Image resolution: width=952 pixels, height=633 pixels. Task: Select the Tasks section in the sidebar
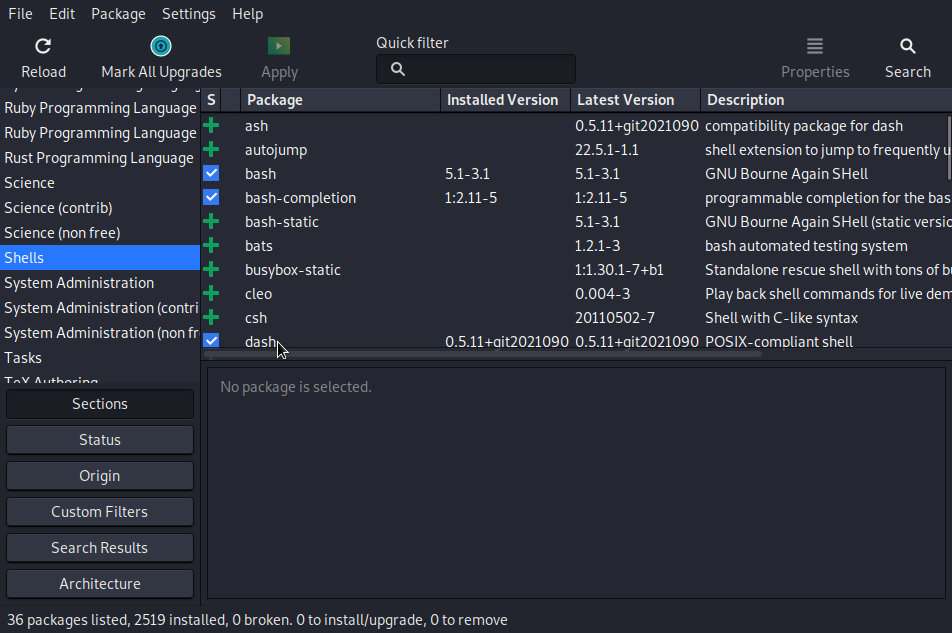pos(99,357)
